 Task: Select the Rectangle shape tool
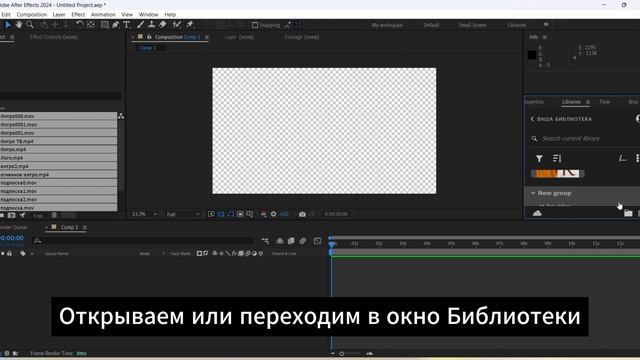point(104,25)
